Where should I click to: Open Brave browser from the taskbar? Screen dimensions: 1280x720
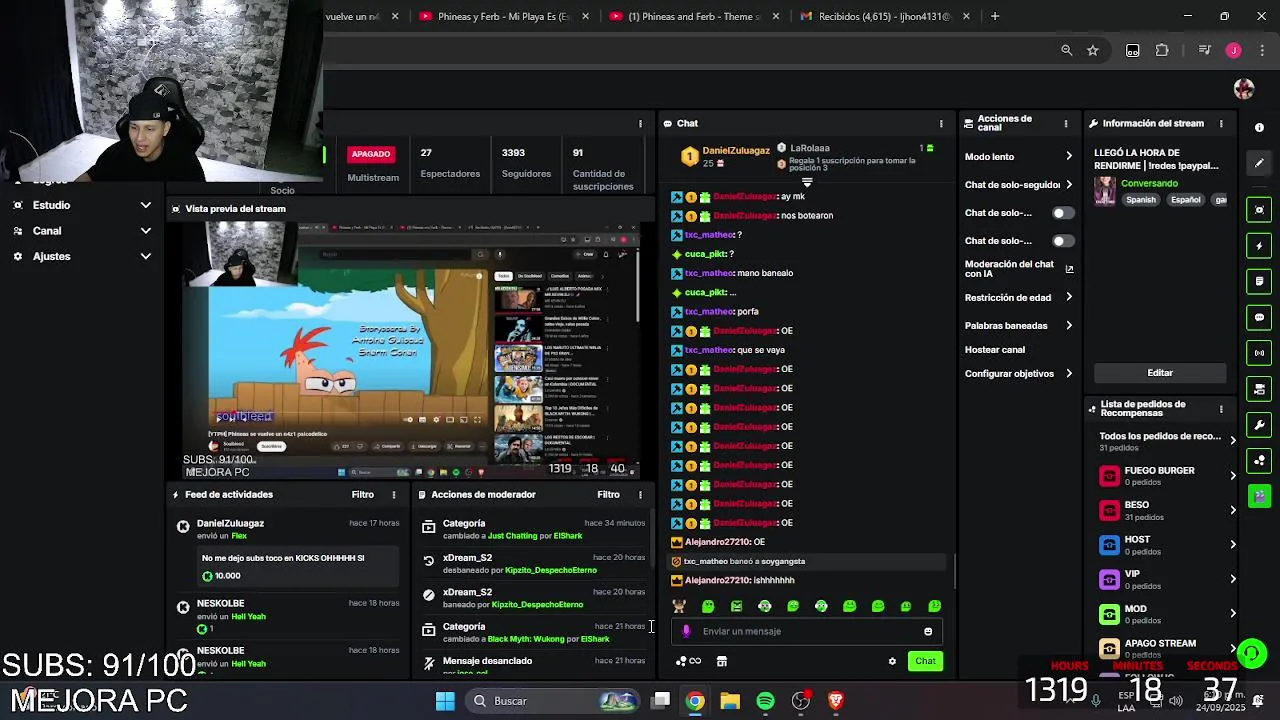click(x=836, y=701)
